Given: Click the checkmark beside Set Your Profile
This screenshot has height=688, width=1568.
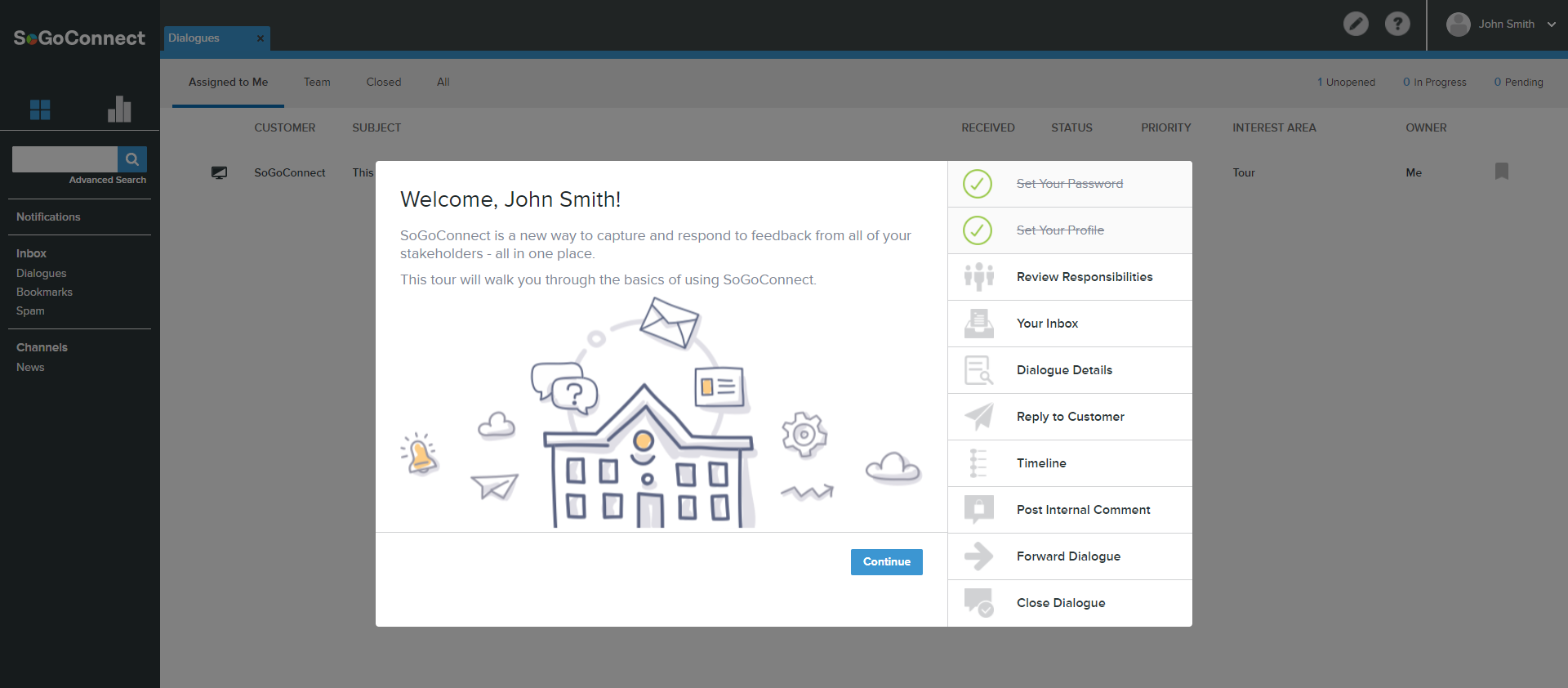Looking at the screenshot, I should 977,230.
